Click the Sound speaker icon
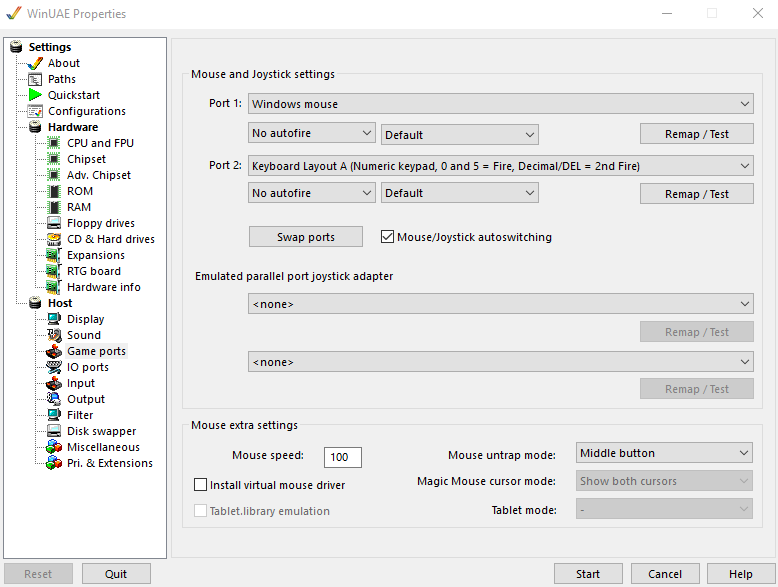Viewport: 778px width, 587px height. click(54, 335)
